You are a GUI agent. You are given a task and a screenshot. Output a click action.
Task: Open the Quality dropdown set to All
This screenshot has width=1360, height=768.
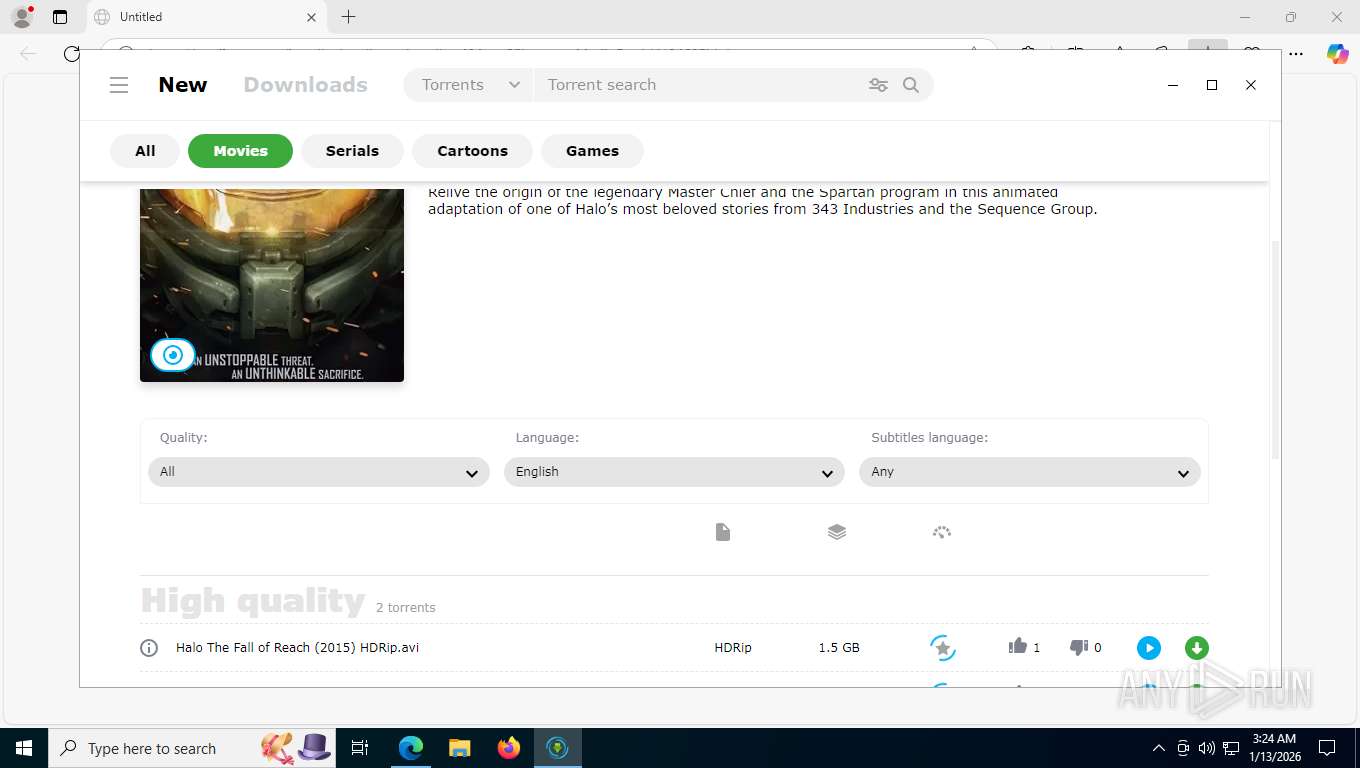[319, 472]
